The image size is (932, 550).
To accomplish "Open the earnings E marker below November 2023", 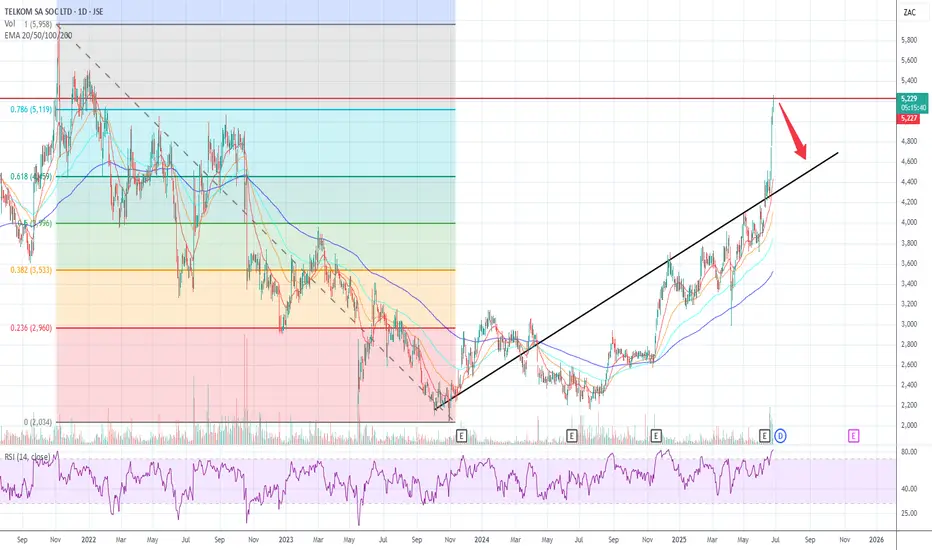I will point(461,436).
